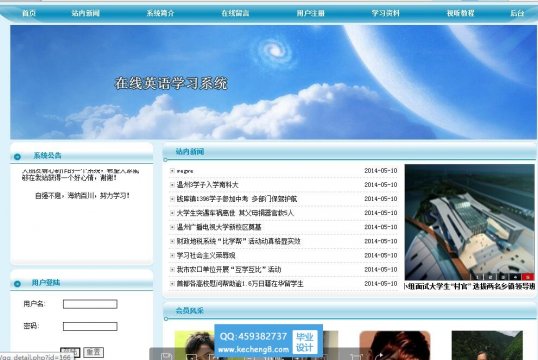The height and width of the screenshot is (360, 538).
Task: Focus the 密码 password field
Action: pyautogui.click(x=90, y=326)
